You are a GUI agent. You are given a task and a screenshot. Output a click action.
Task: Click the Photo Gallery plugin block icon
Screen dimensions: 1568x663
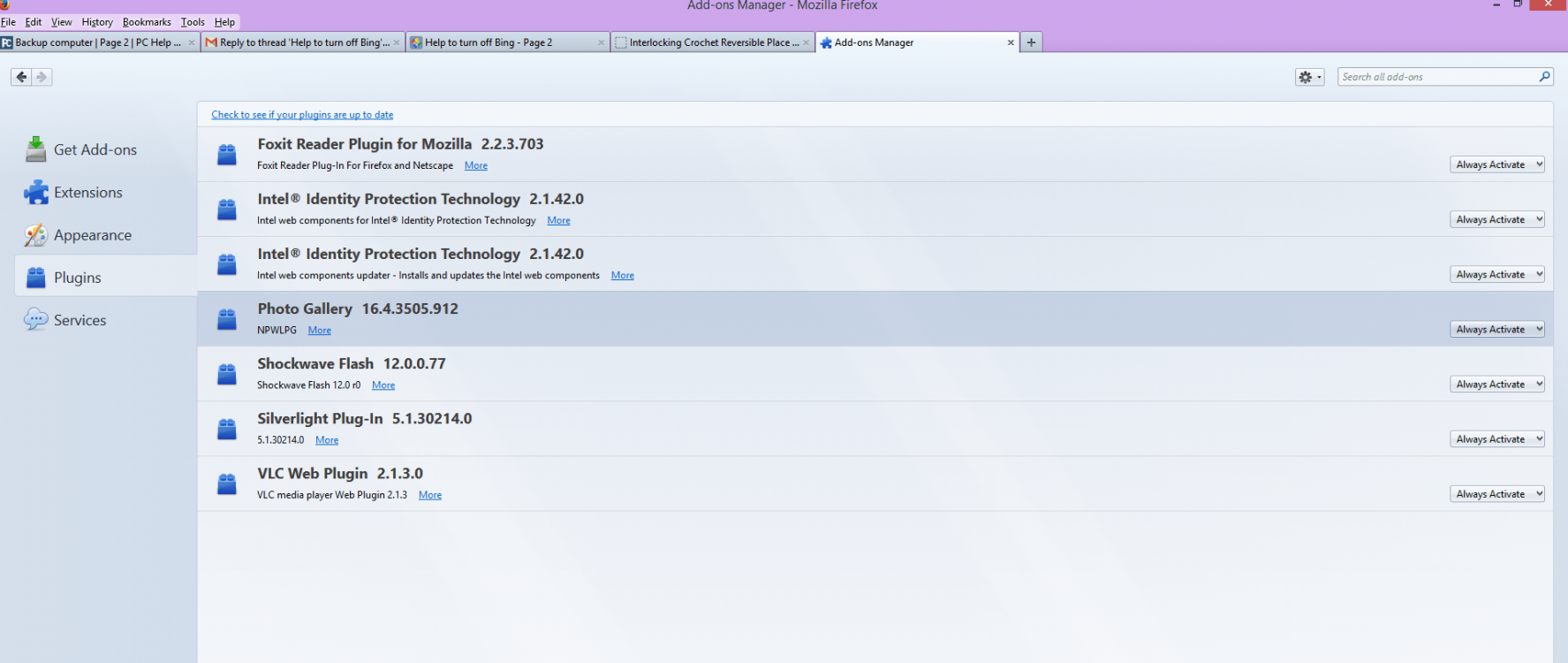[x=227, y=319]
